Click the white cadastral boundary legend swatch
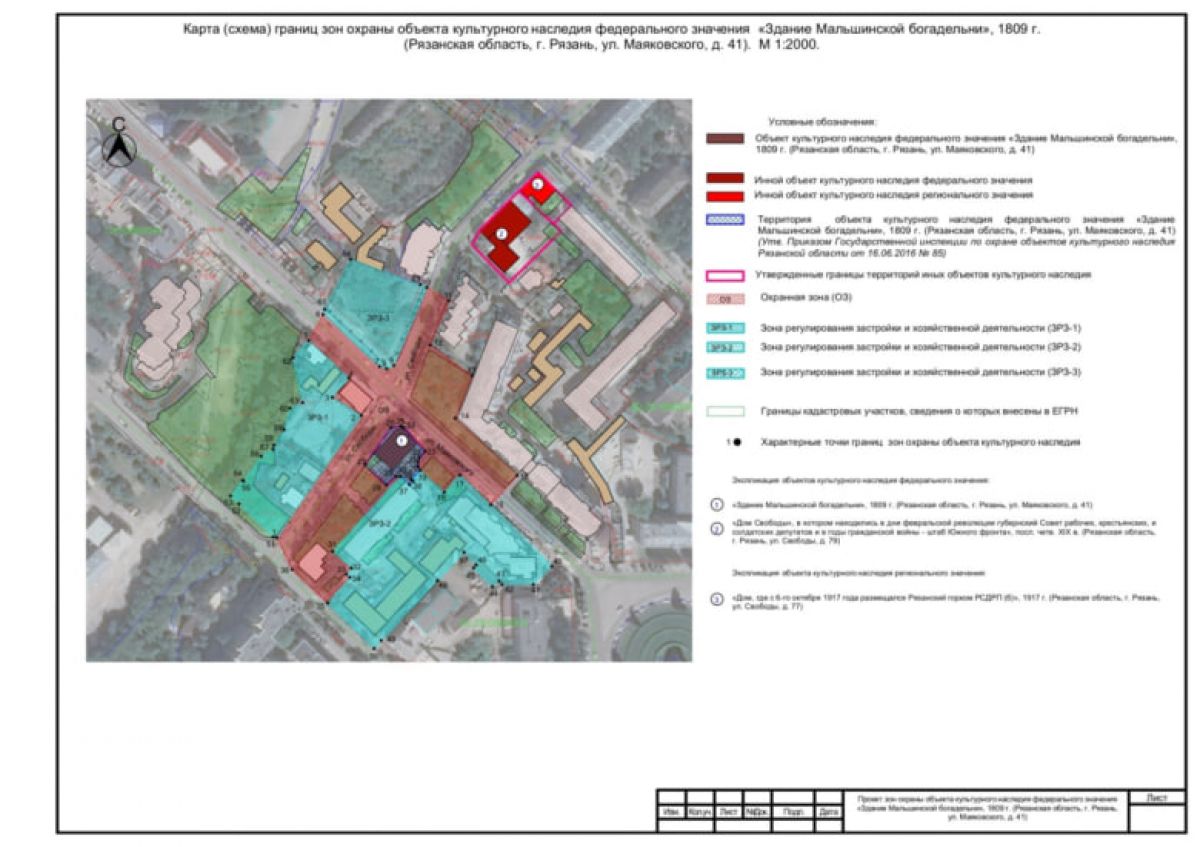Viewport: 1200px width, 847px height. [724, 410]
